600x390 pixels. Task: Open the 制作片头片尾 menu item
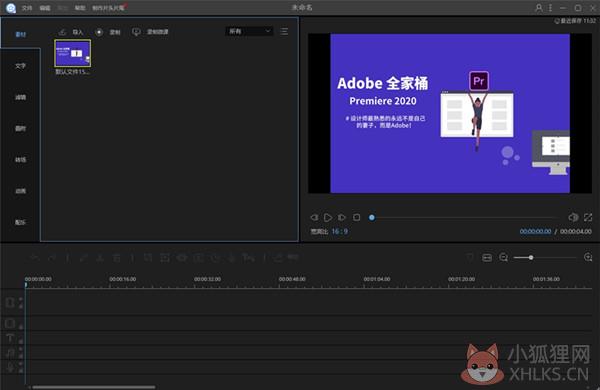pyautogui.click(x=108, y=8)
